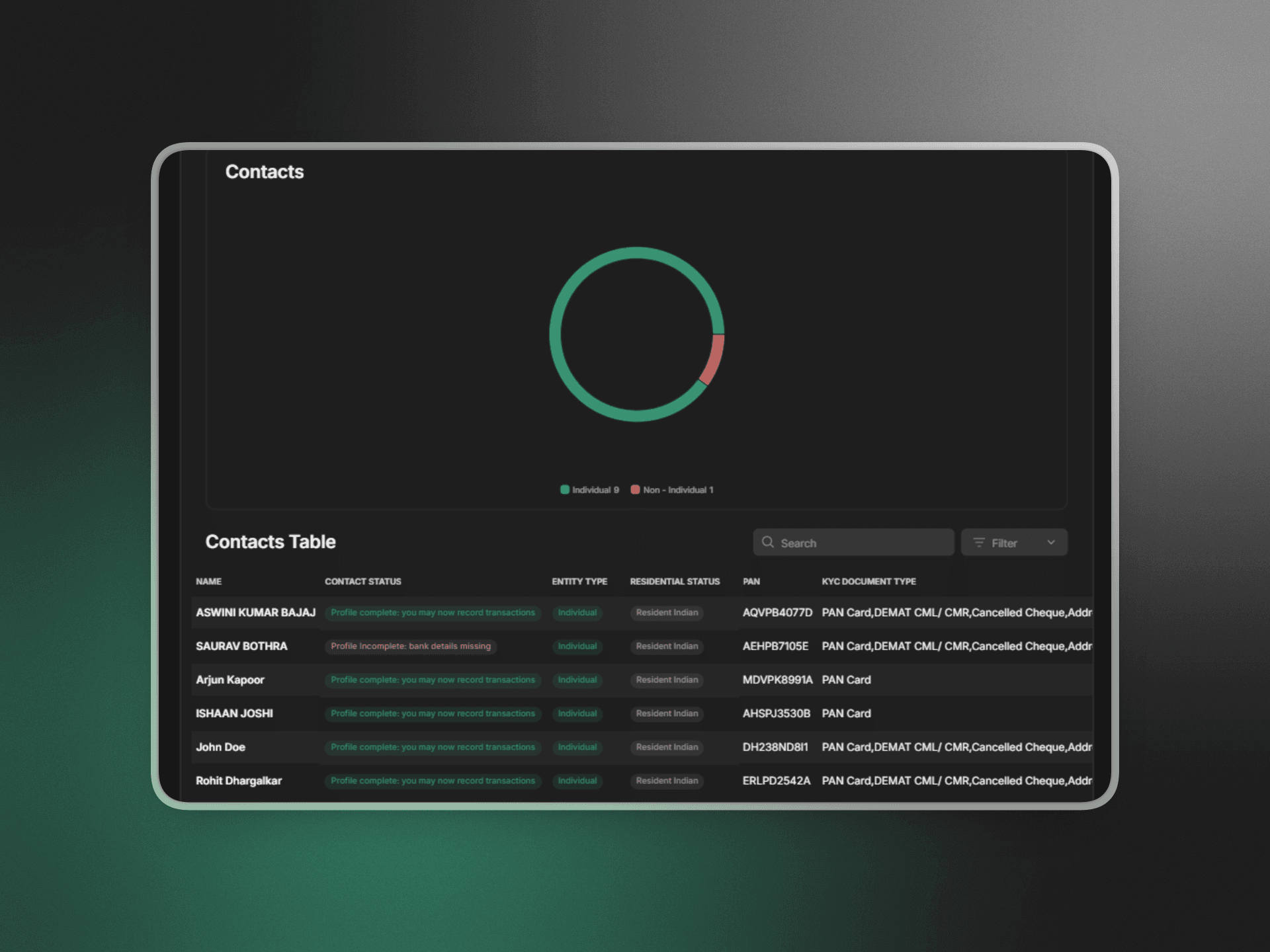
Task: Sort by NAME column header
Action: pyautogui.click(x=208, y=582)
